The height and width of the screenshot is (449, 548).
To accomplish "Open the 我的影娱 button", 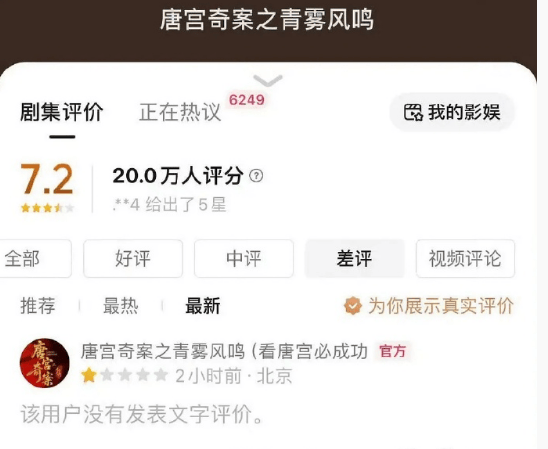I will point(452,112).
